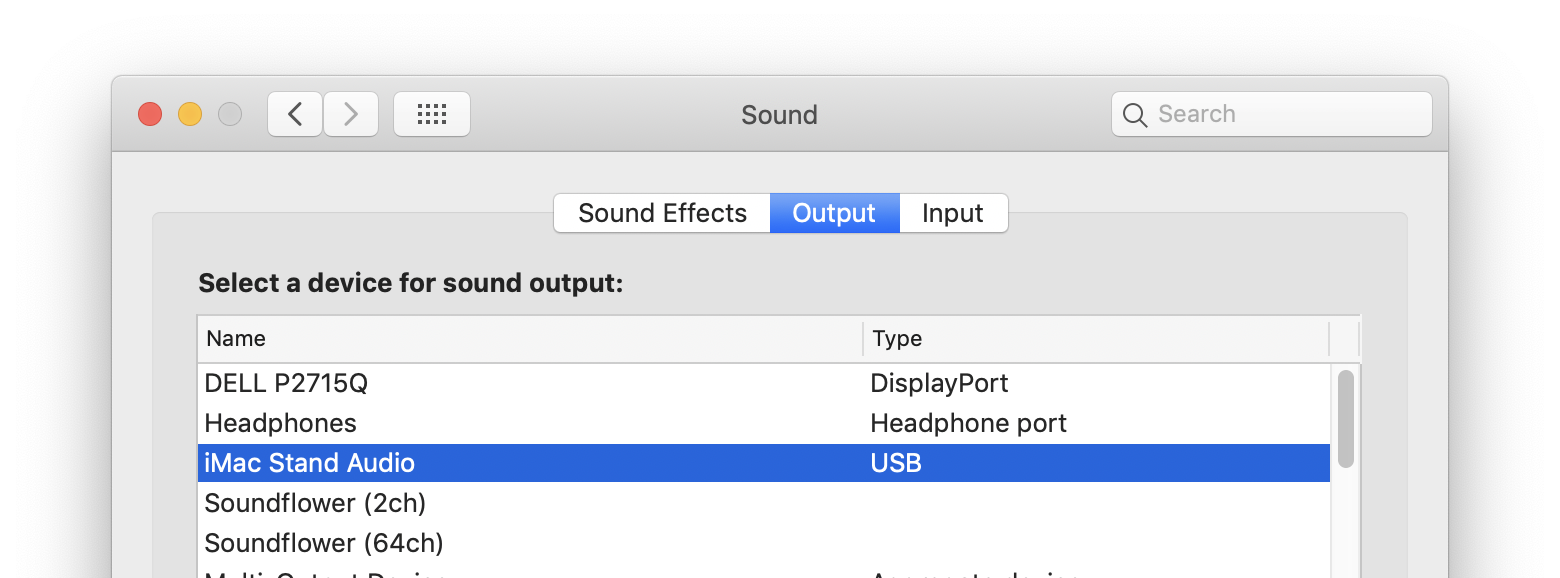The width and height of the screenshot is (1560, 578).
Task: Sort devices by the Name column header
Action: coord(530,339)
